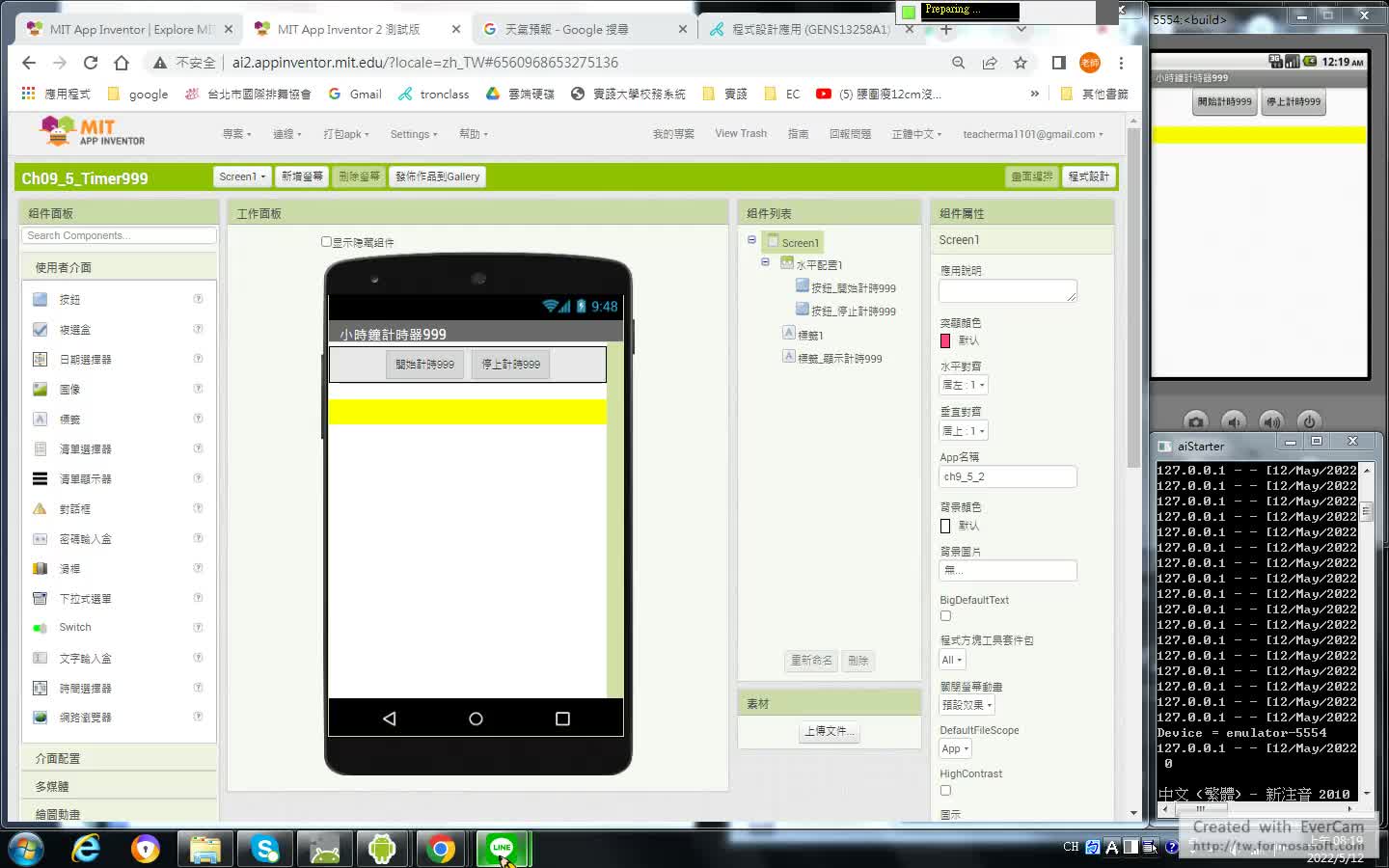Select the Slider component icon in palette
Screen dimensions: 1389x868
coord(40,569)
